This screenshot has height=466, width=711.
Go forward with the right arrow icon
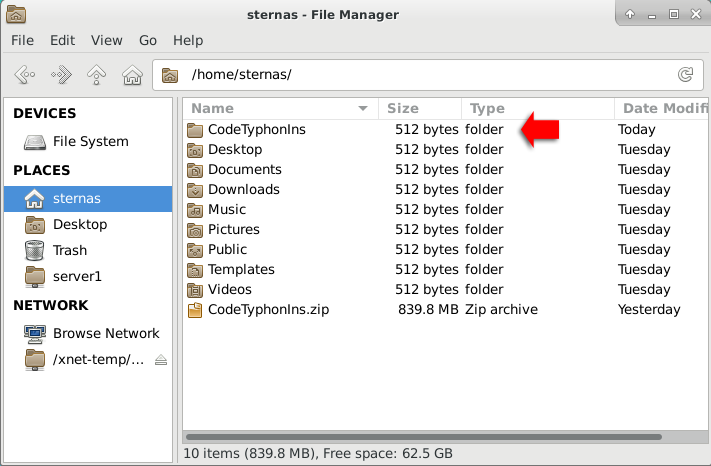click(61, 74)
